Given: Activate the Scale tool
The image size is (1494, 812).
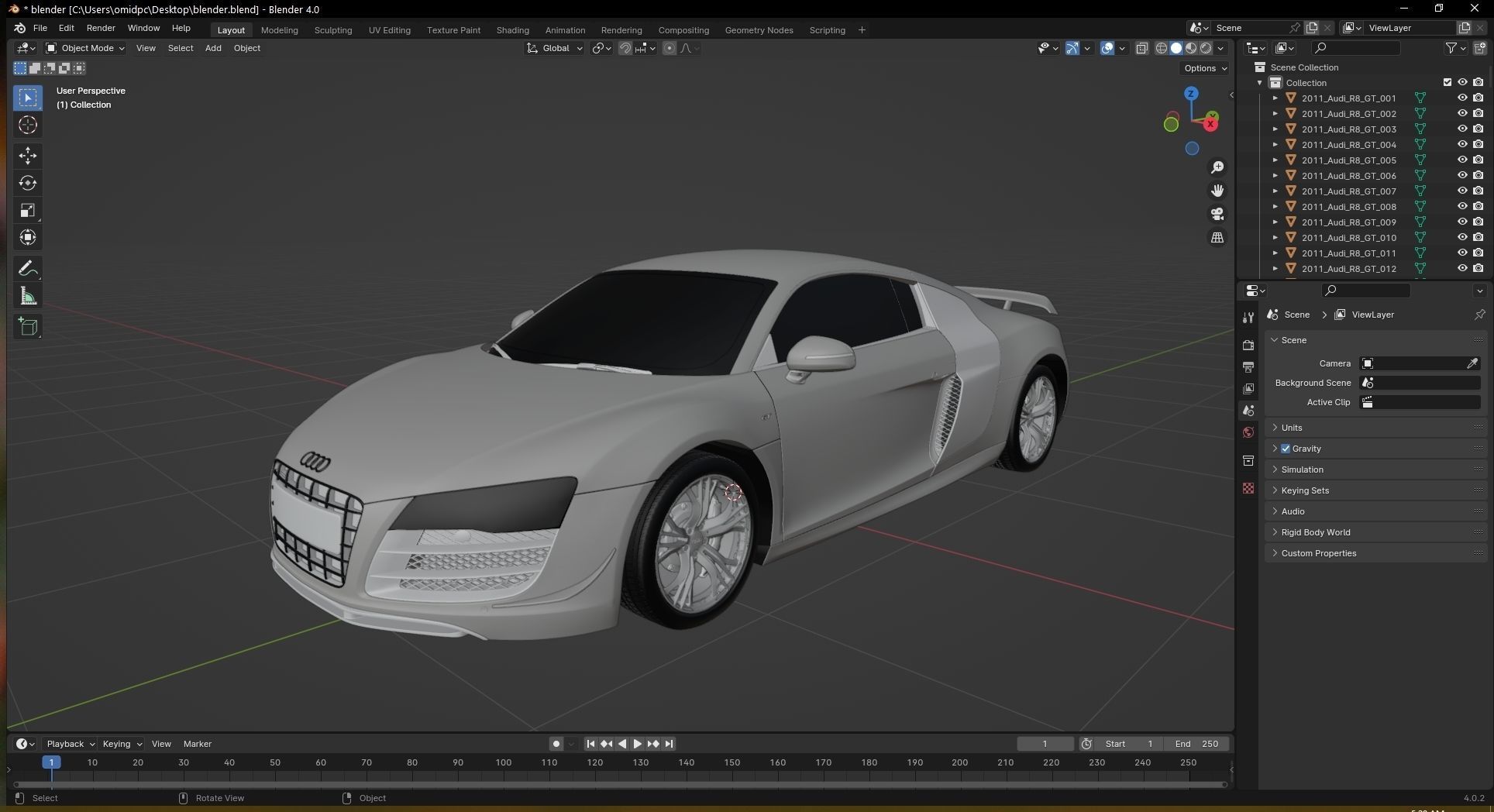Looking at the screenshot, I should (28, 211).
